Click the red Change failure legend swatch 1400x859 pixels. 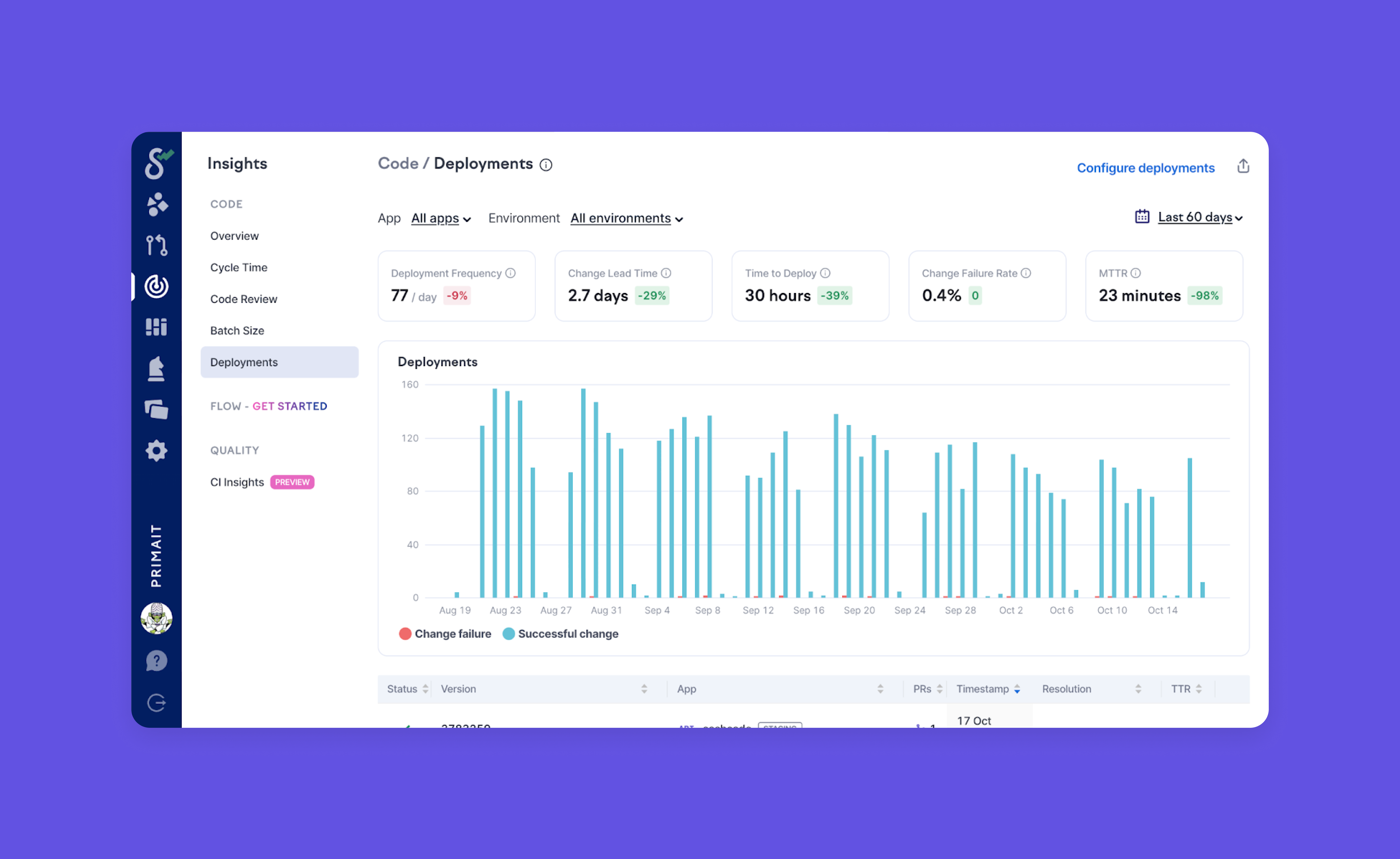click(405, 633)
